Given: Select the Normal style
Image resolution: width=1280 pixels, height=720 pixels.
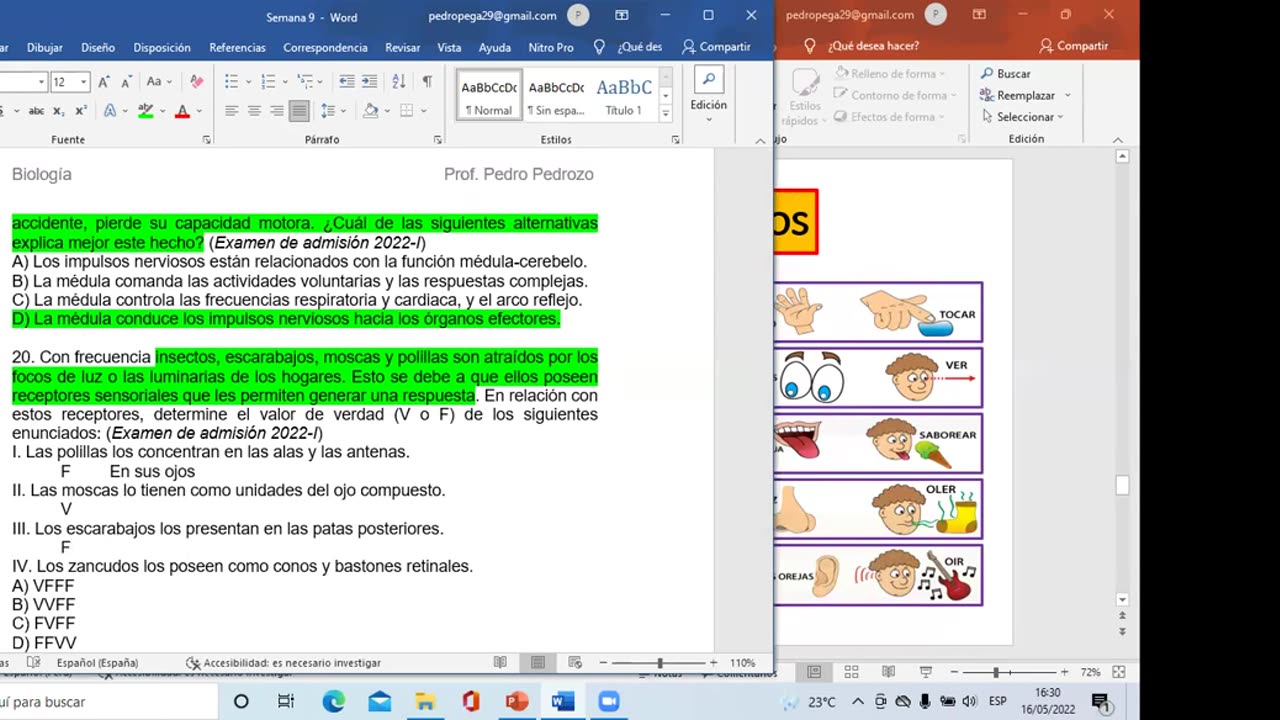Looking at the screenshot, I should (x=489, y=96).
